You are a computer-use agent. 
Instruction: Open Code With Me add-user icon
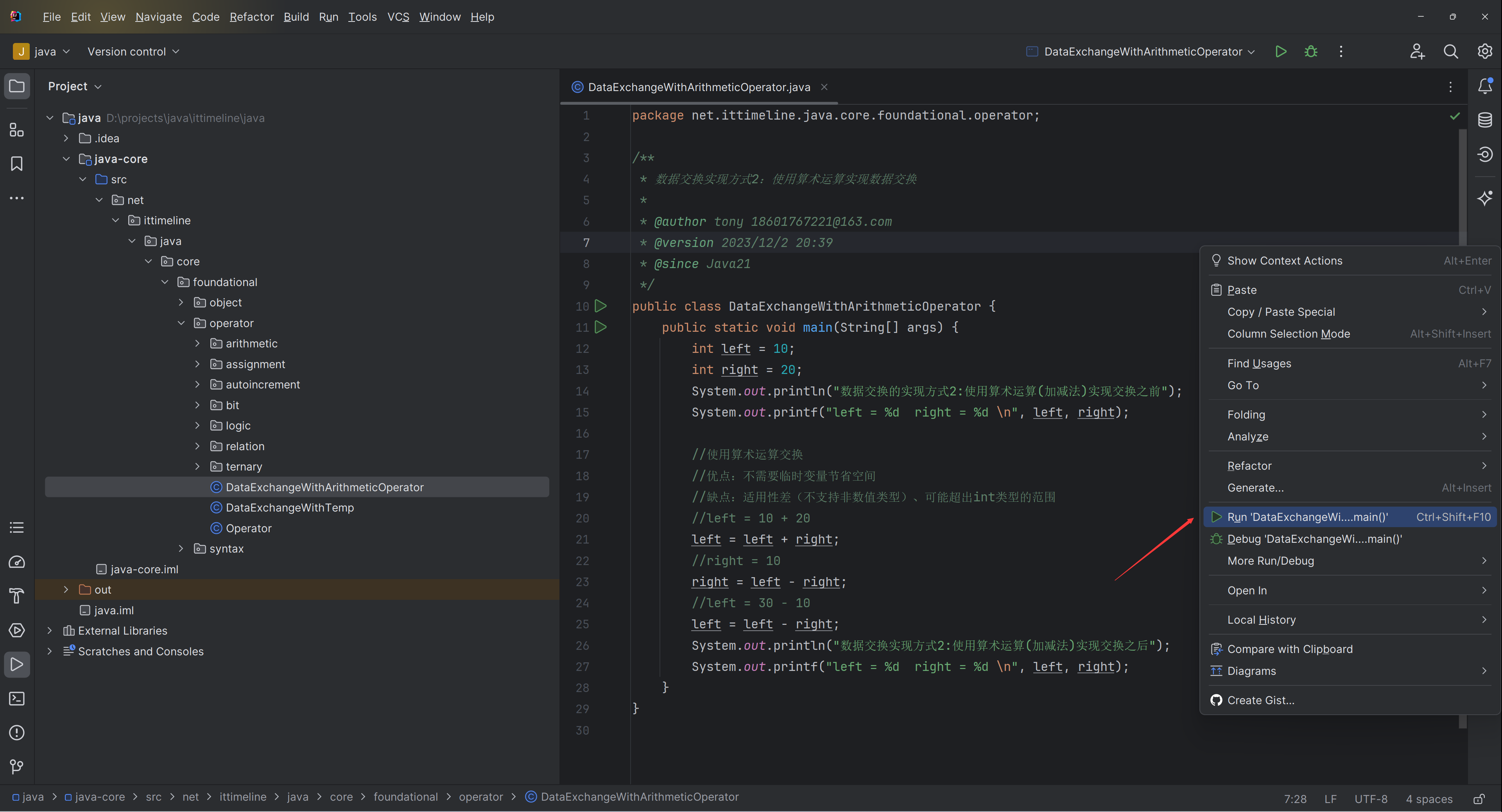(x=1418, y=51)
